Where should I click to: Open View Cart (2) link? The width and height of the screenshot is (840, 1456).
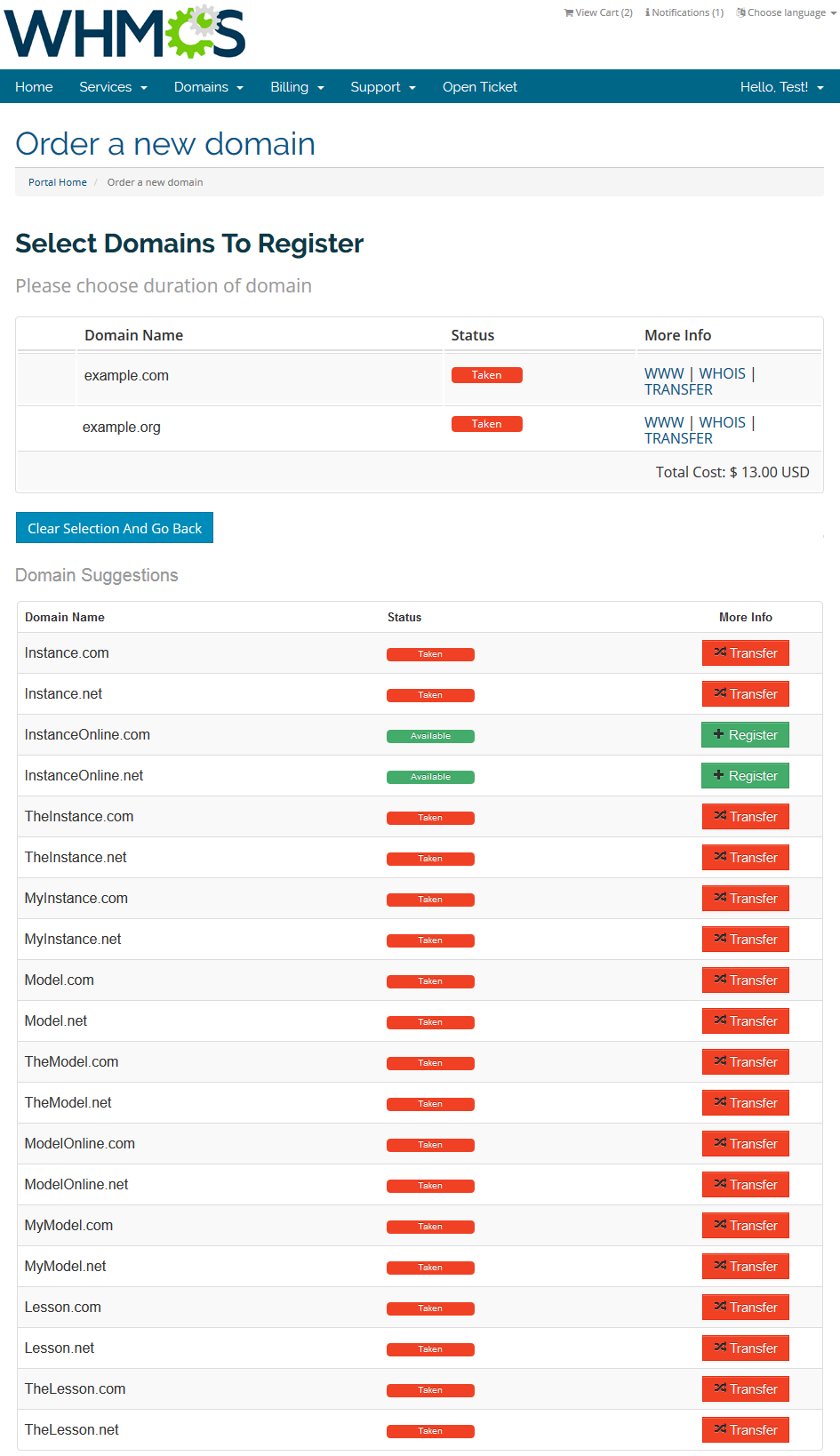[x=598, y=12]
